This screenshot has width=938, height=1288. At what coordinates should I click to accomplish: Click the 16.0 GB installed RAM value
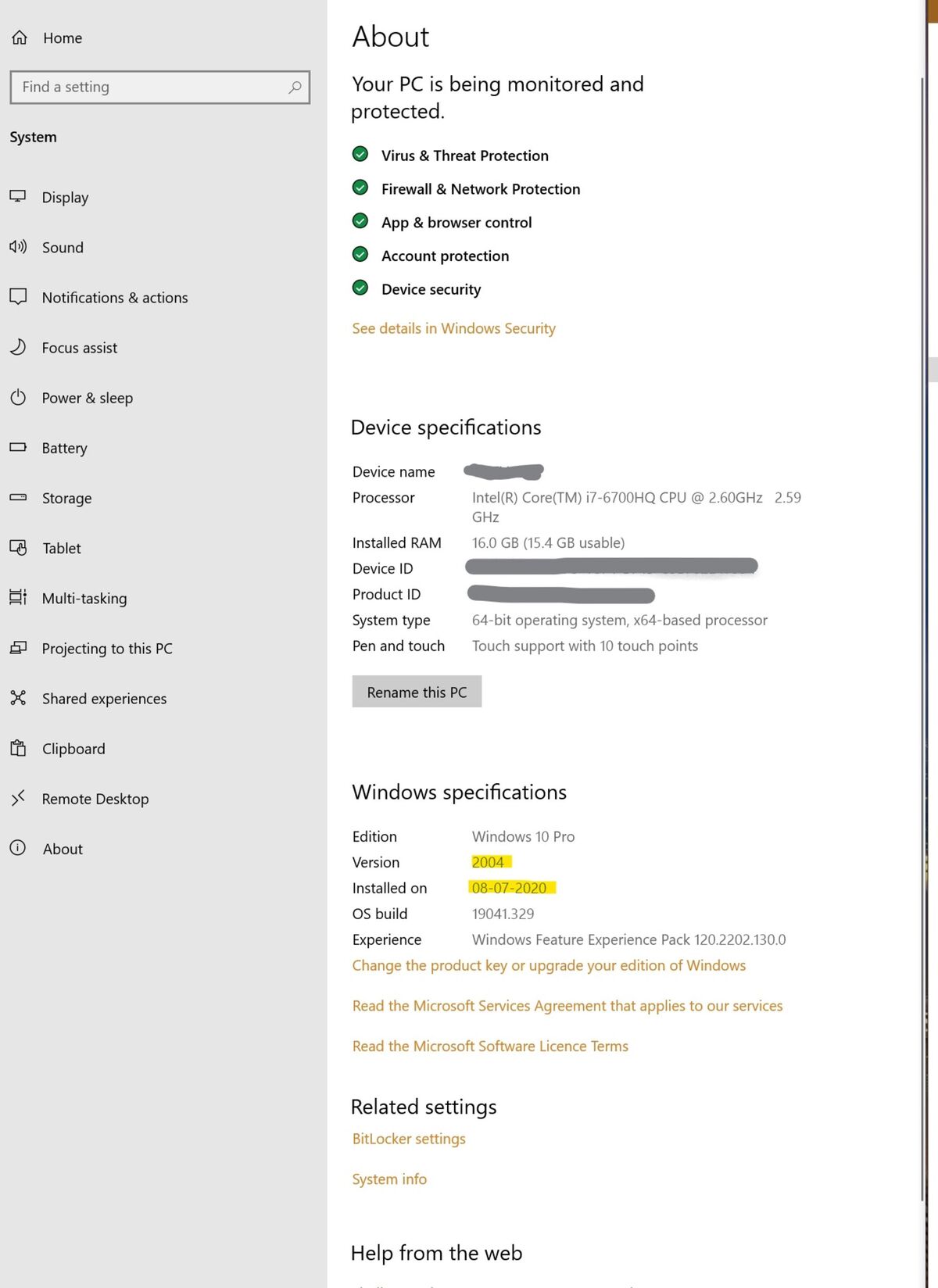point(548,542)
